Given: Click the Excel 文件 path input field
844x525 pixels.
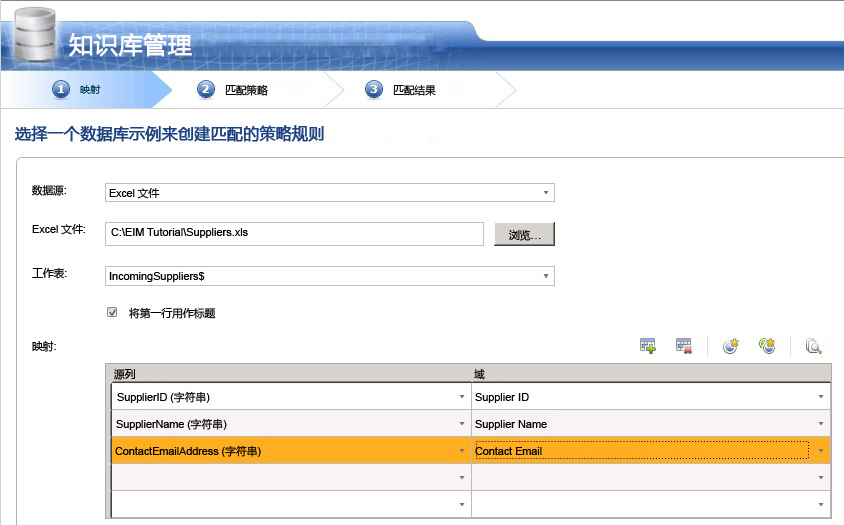Looking at the screenshot, I should 294,233.
